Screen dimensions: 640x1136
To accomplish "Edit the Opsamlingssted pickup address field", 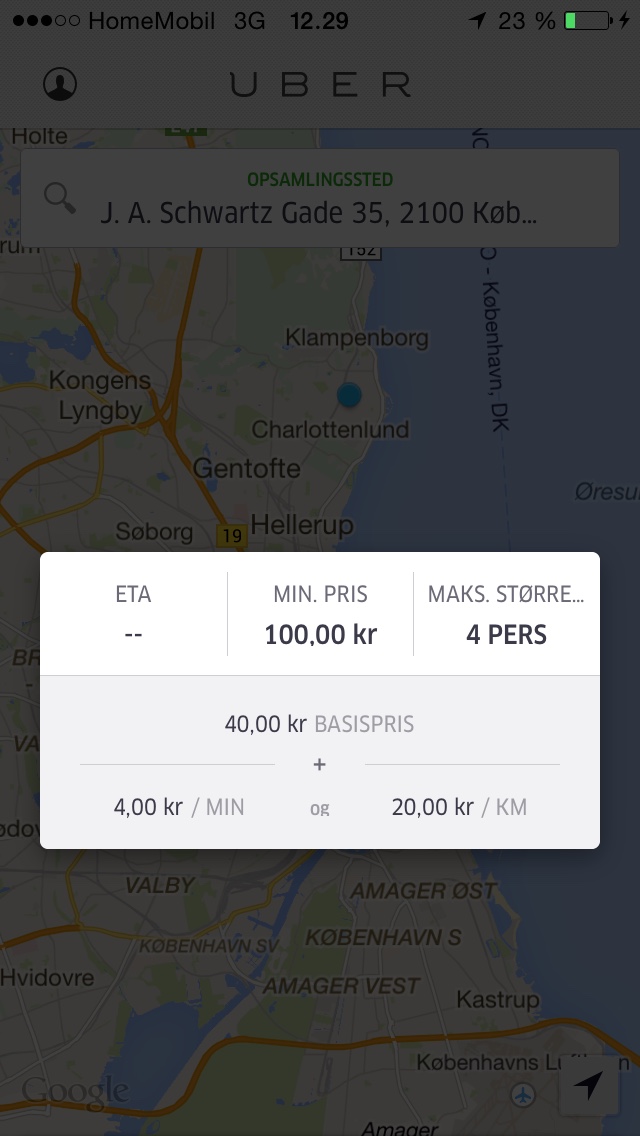I will [320, 199].
